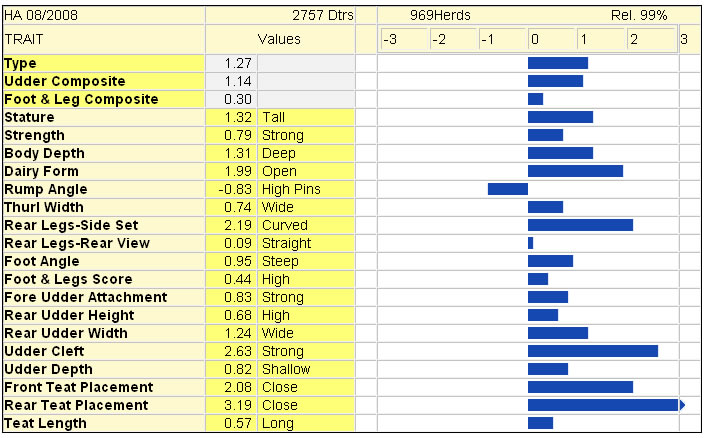This screenshot has height=438, width=705.
Task: Click the Rel. 99% text
Action: [639, 15]
